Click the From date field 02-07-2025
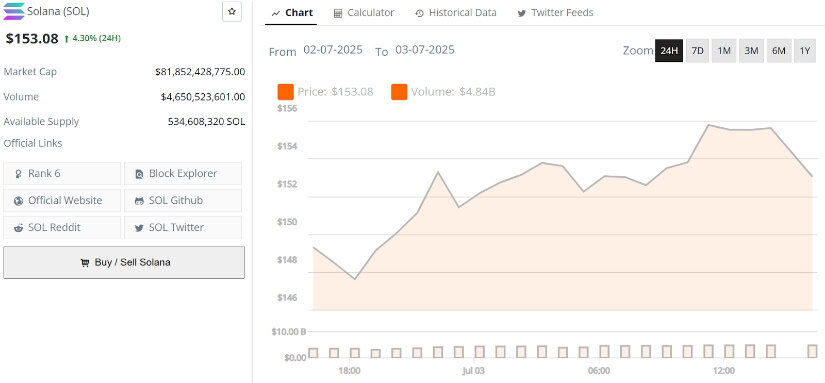Viewport: 825px width, 383px height. tap(333, 50)
